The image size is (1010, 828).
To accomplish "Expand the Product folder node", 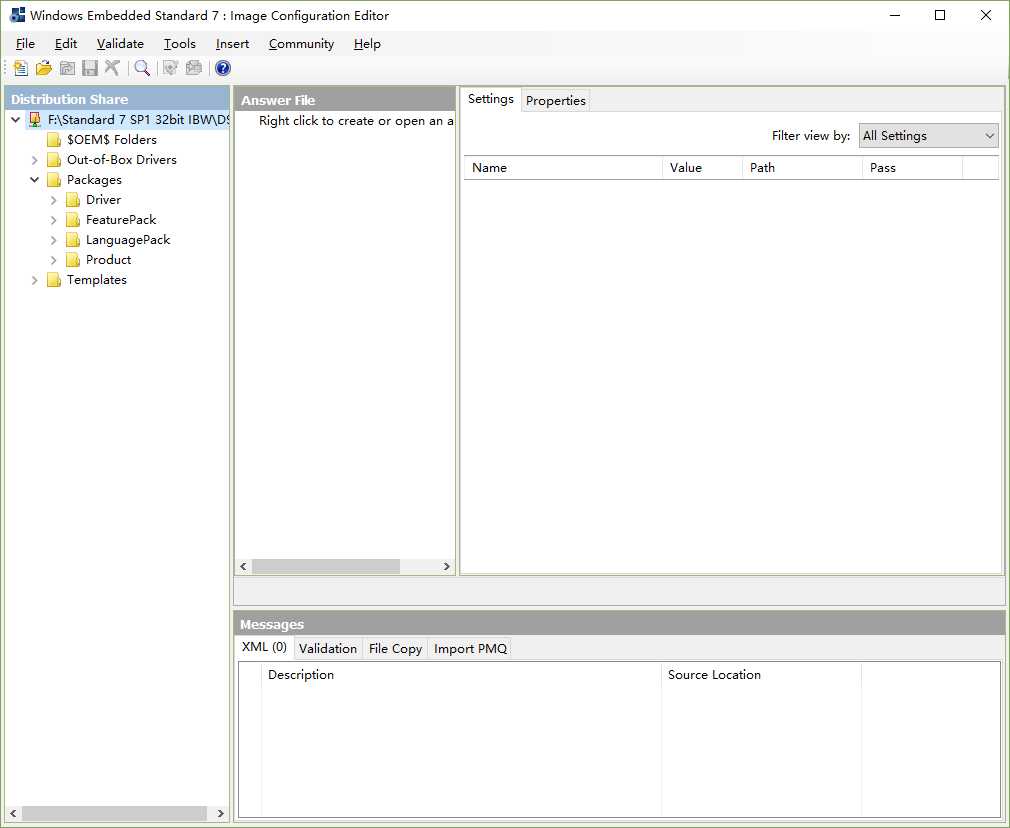I will click(x=54, y=260).
